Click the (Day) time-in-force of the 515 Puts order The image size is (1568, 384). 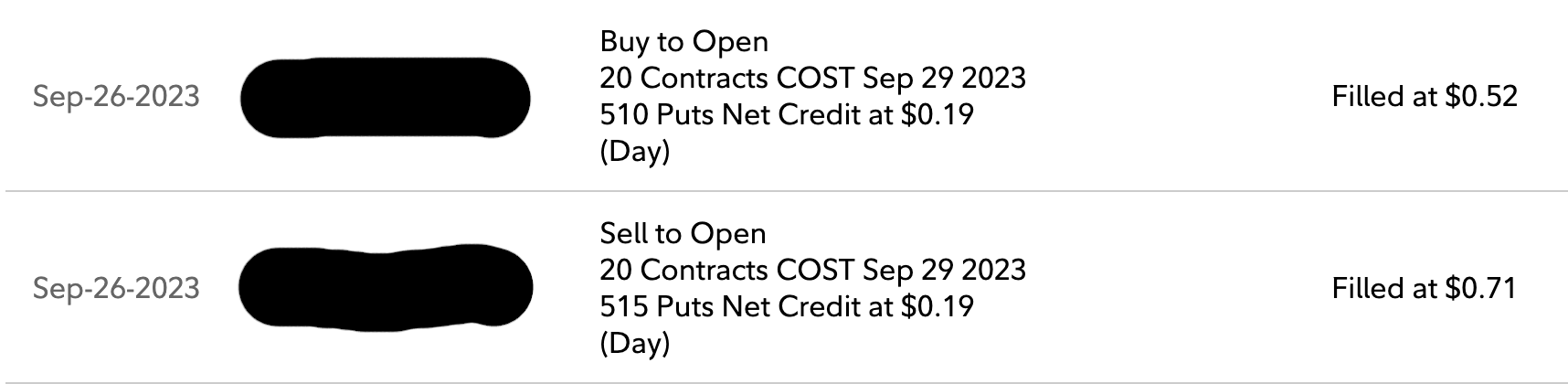[x=634, y=343]
